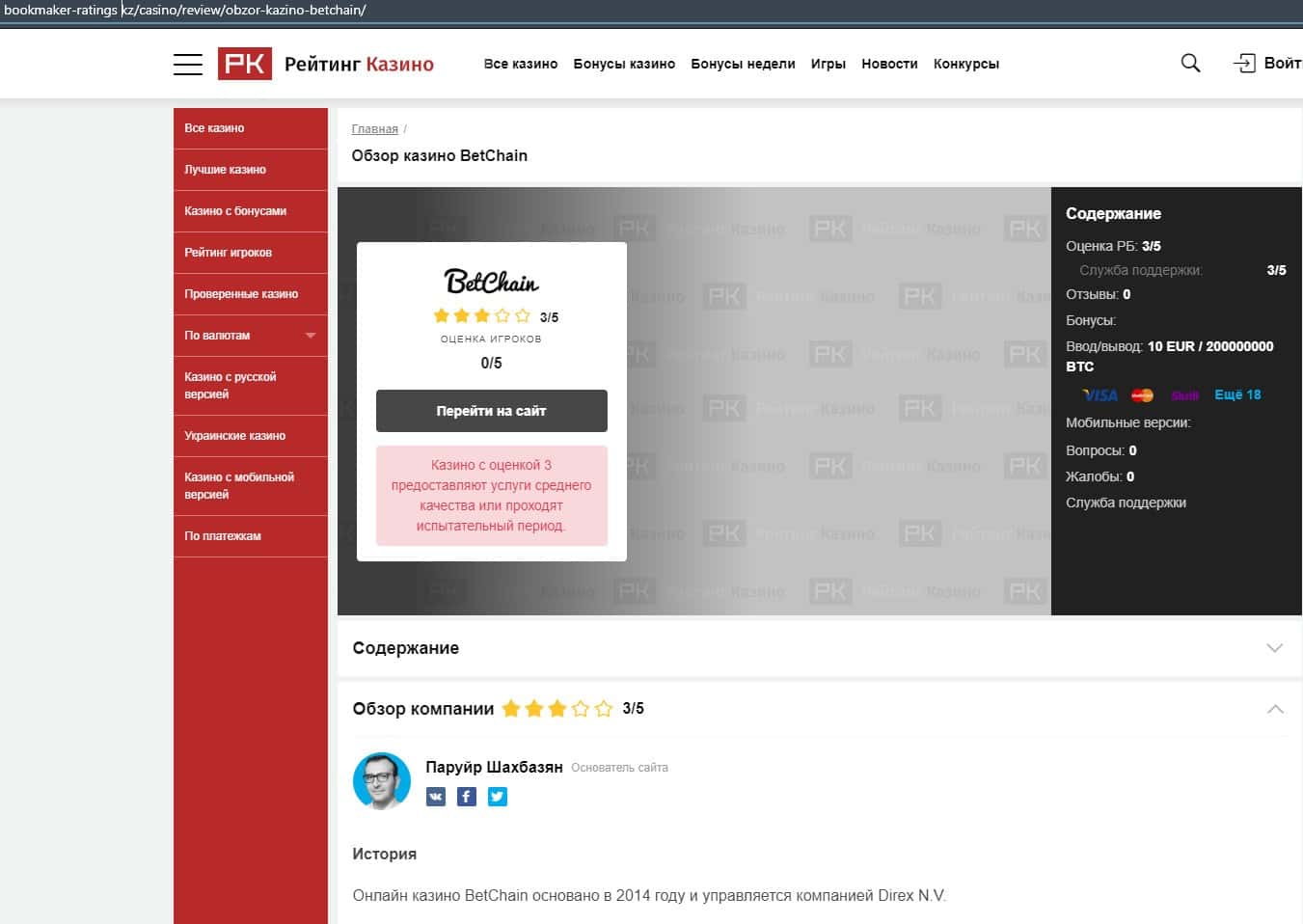The image size is (1303, 924).
Task: Click the BetChain casino logo
Action: 491,282
